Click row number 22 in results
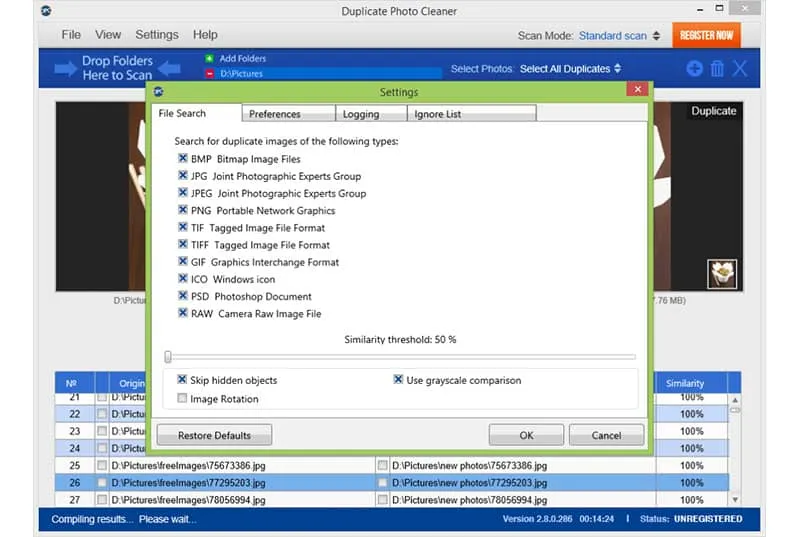800x537 pixels. click(x=74, y=414)
